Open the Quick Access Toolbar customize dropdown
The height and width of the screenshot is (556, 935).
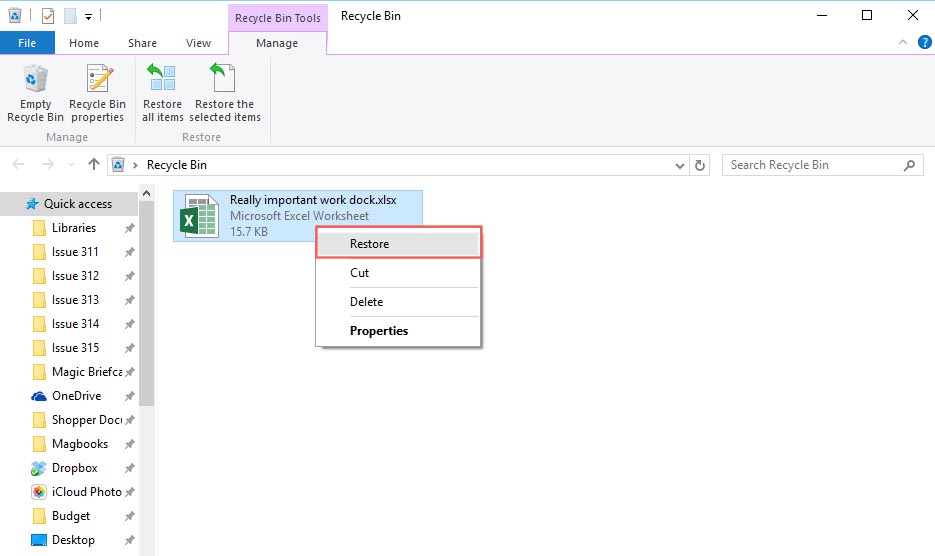(x=88, y=16)
